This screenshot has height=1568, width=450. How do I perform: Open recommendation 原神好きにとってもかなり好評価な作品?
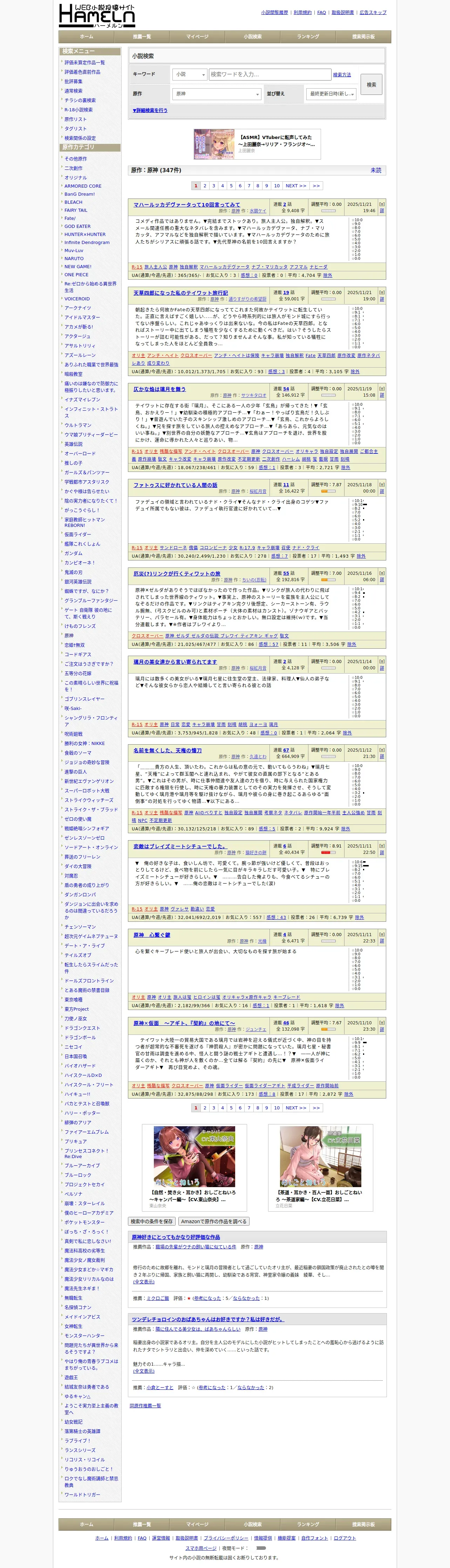[176, 1238]
